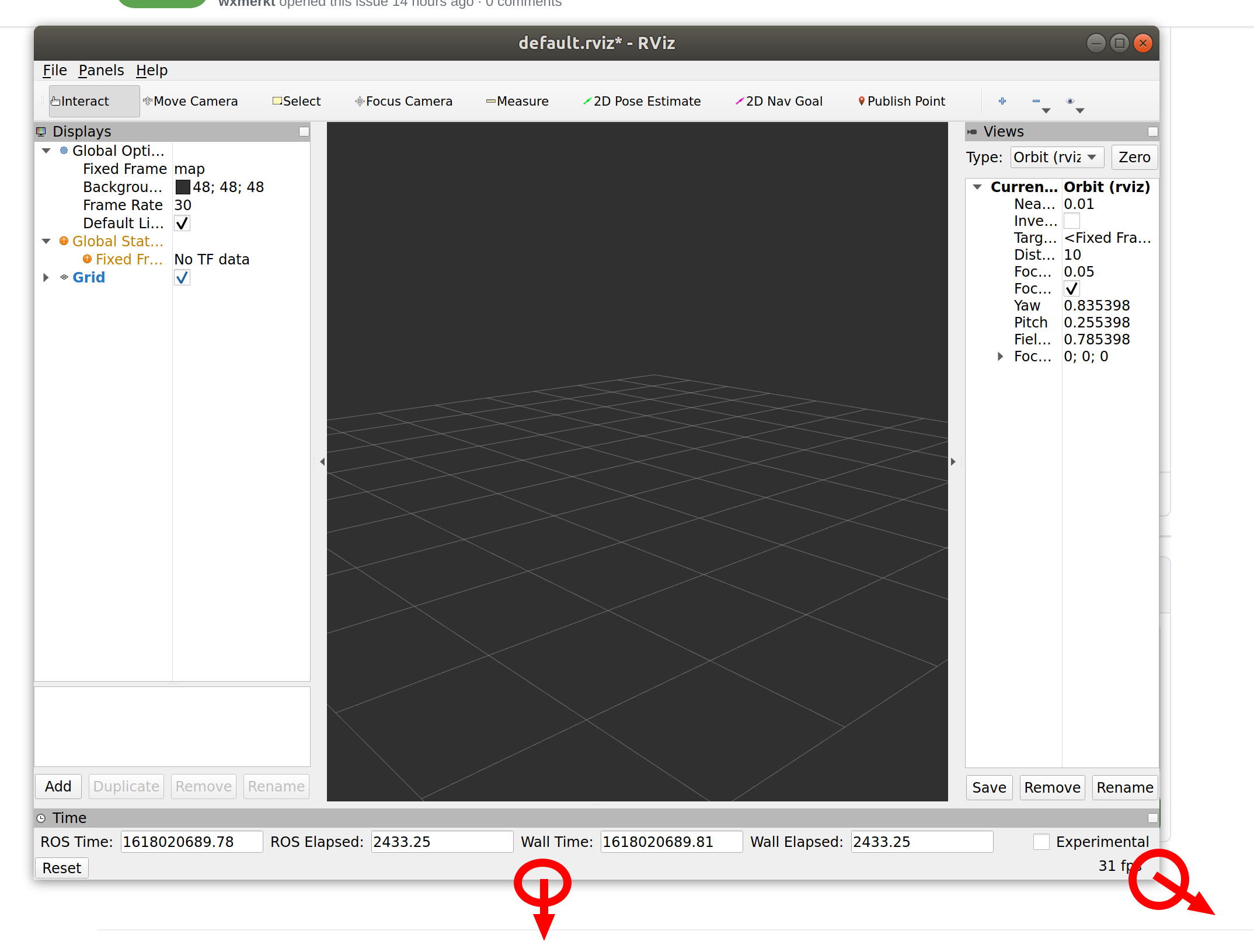Image resolution: width=1254 pixels, height=952 pixels.
Task: Click the Views panel camera icon
Action: [x=972, y=131]
